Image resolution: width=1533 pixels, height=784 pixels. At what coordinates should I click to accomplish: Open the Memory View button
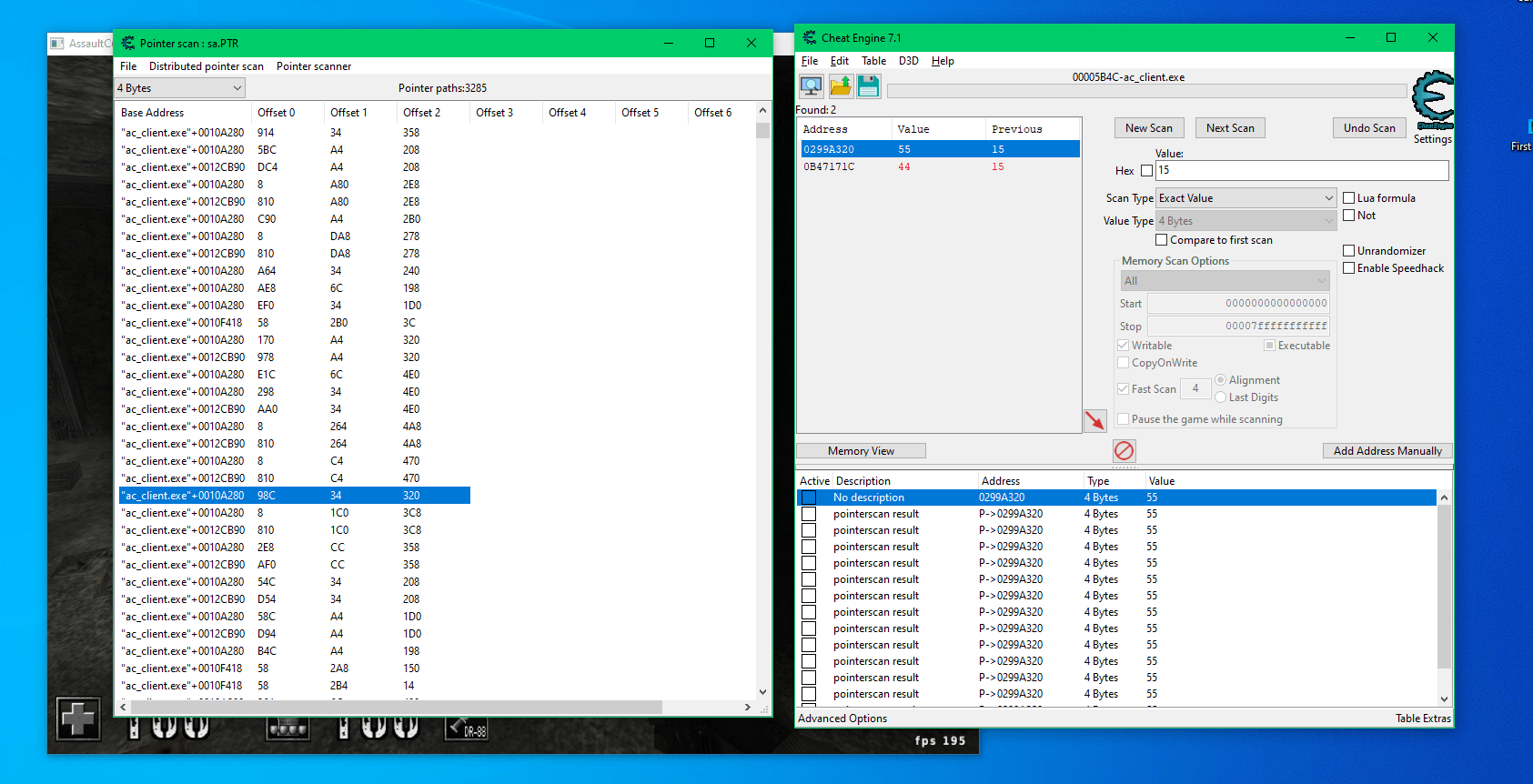coord(861,450)
